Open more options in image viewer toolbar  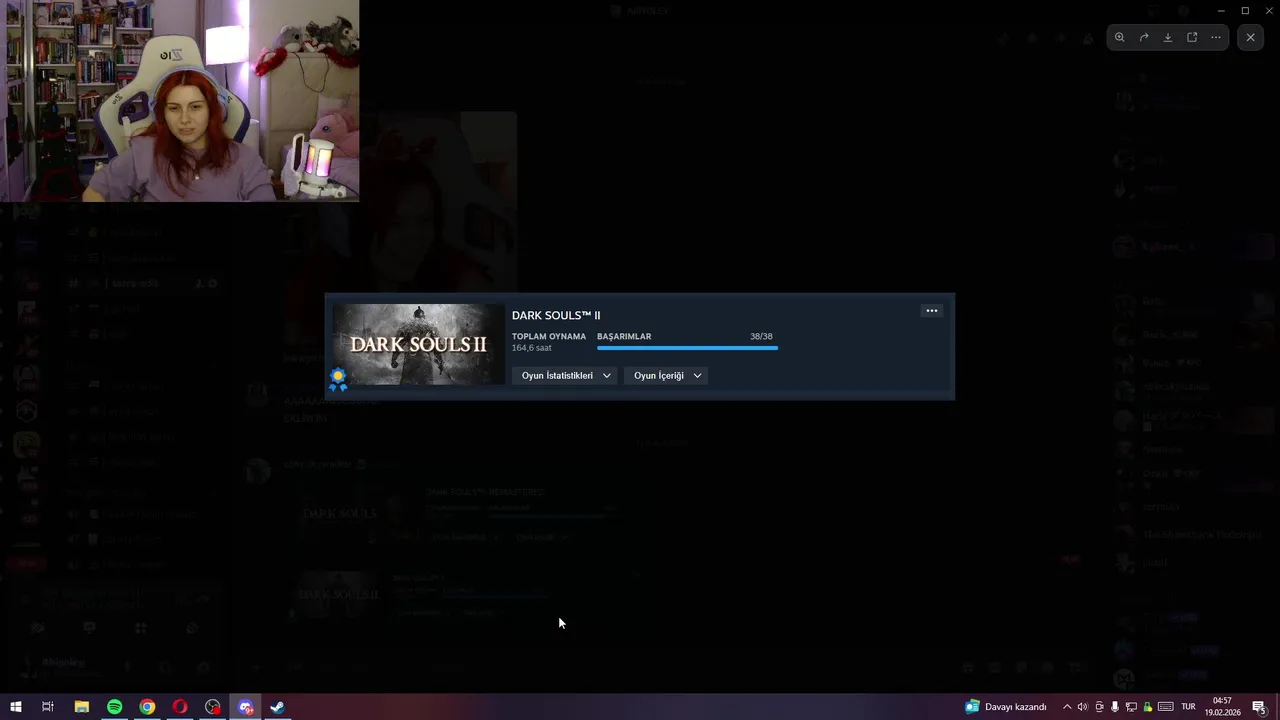1216,37
